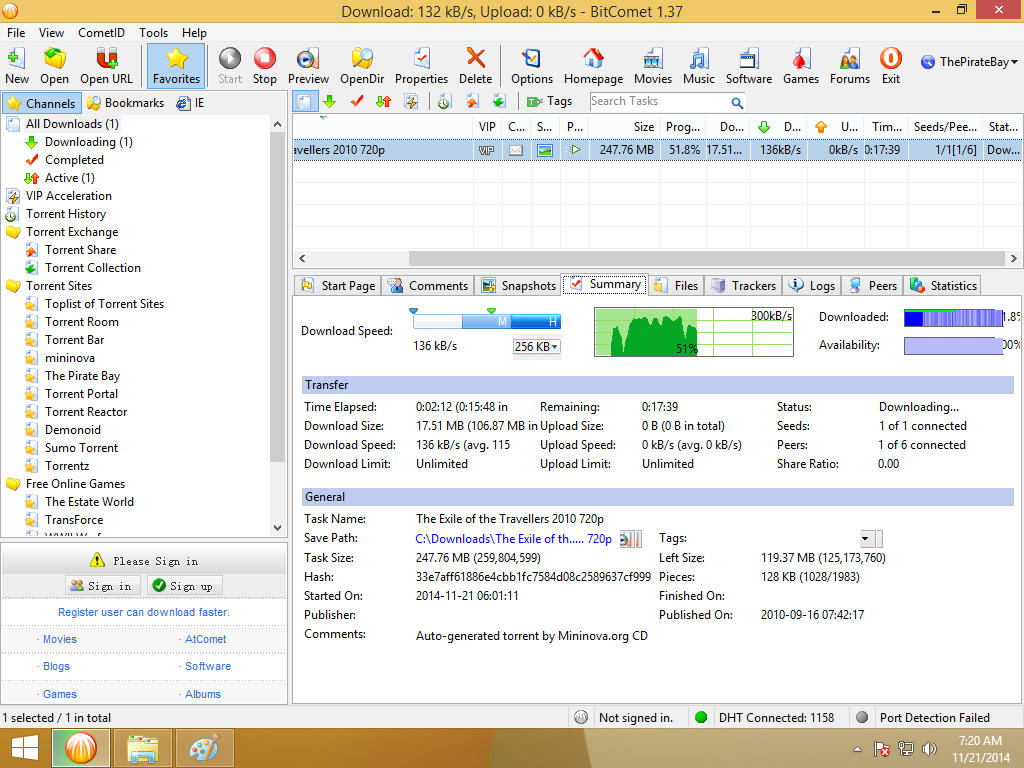Open the Options dialog
The image size is (1024, 768).
(532, 66)
